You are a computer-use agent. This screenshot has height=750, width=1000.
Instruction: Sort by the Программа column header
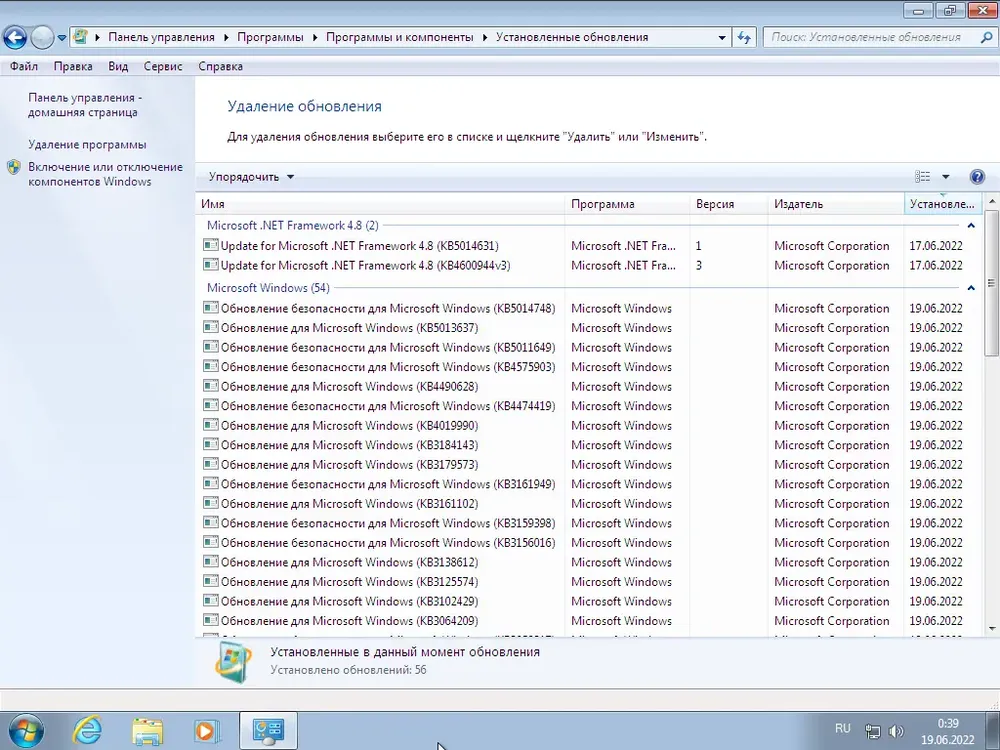pos(628,204)
